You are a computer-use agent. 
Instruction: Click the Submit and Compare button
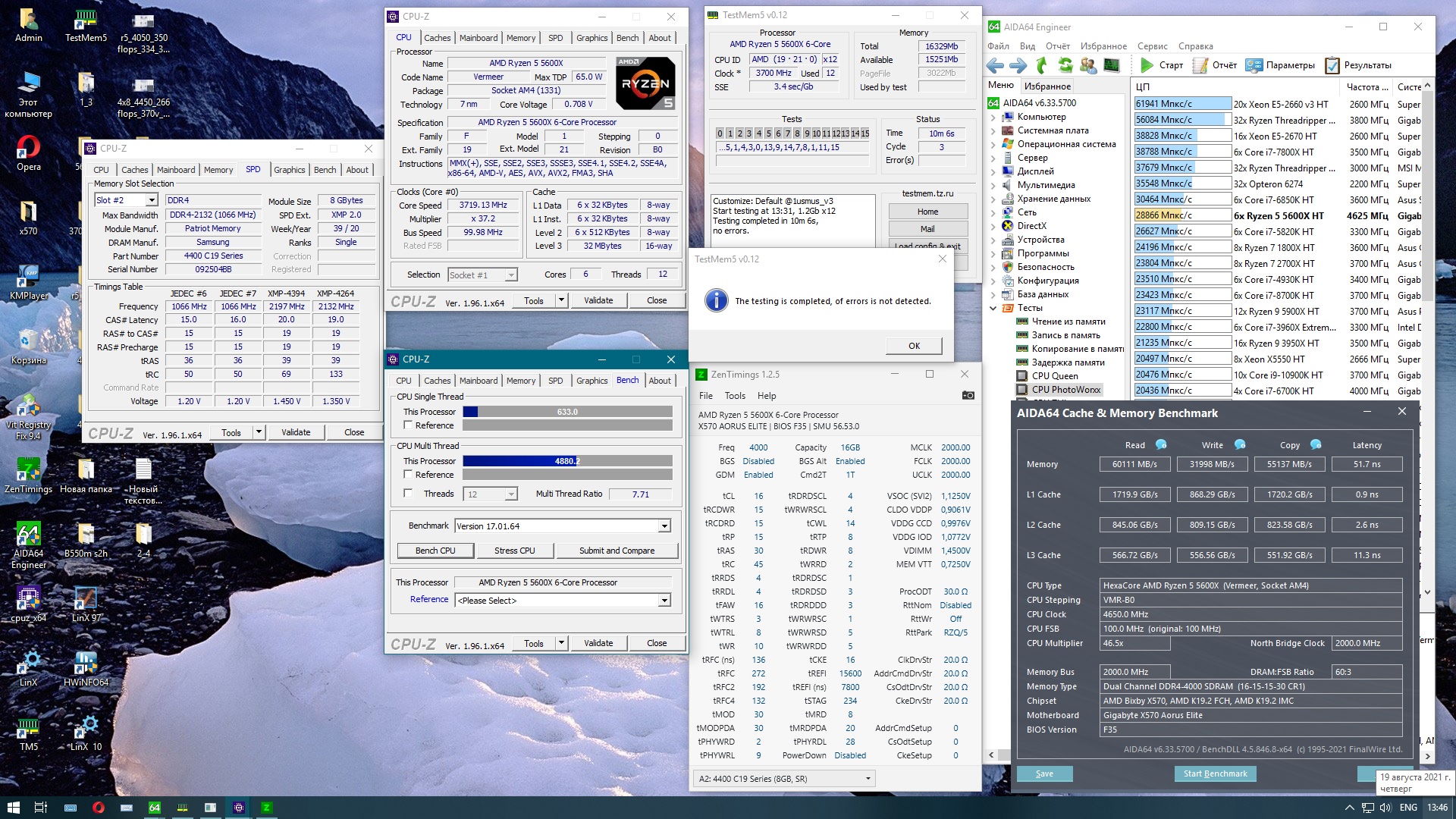point(617,551)
